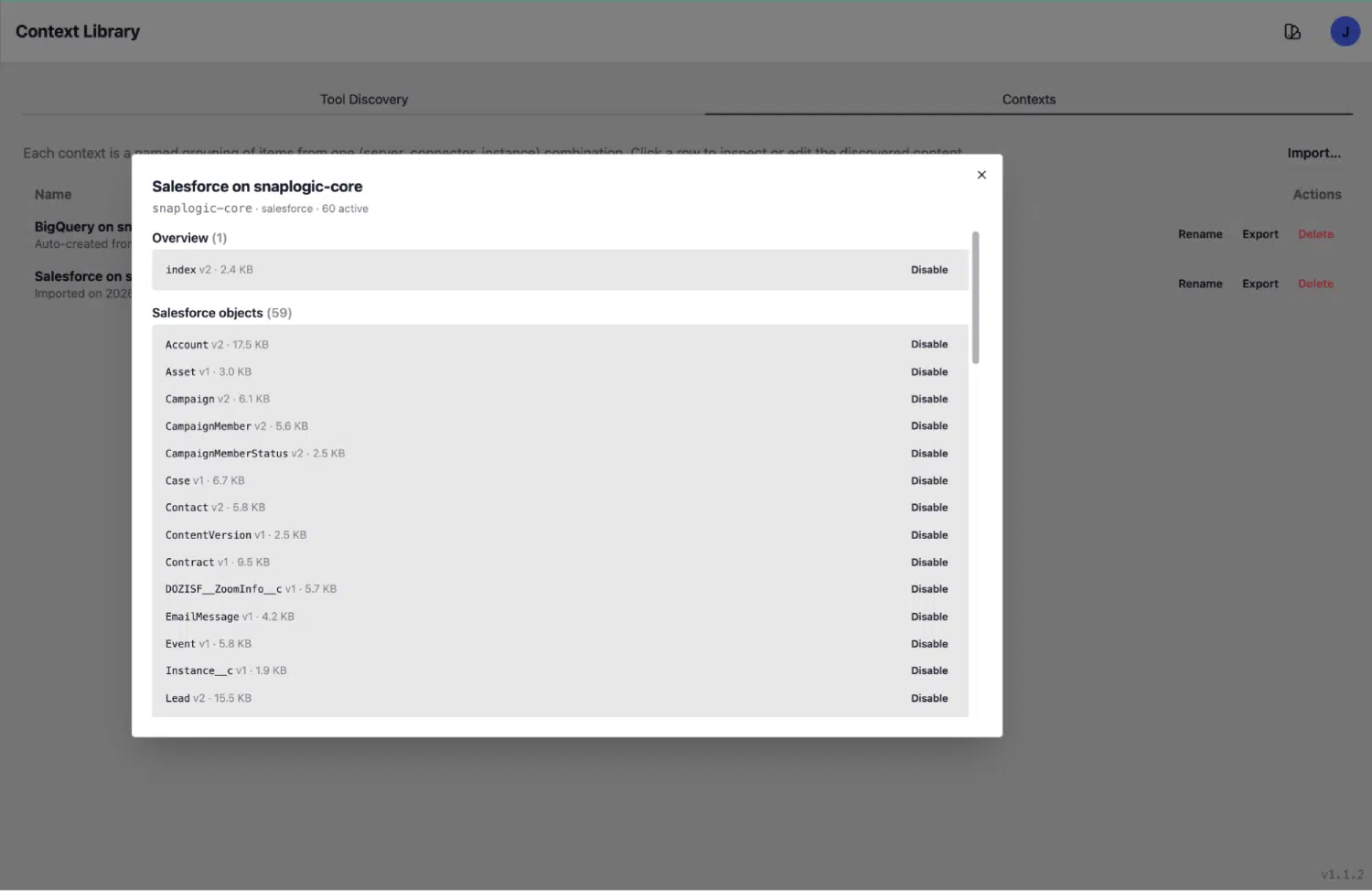Screen dimensions: 1372x891
Task: Rename the Salesforce context
Action: point(1200,284)
